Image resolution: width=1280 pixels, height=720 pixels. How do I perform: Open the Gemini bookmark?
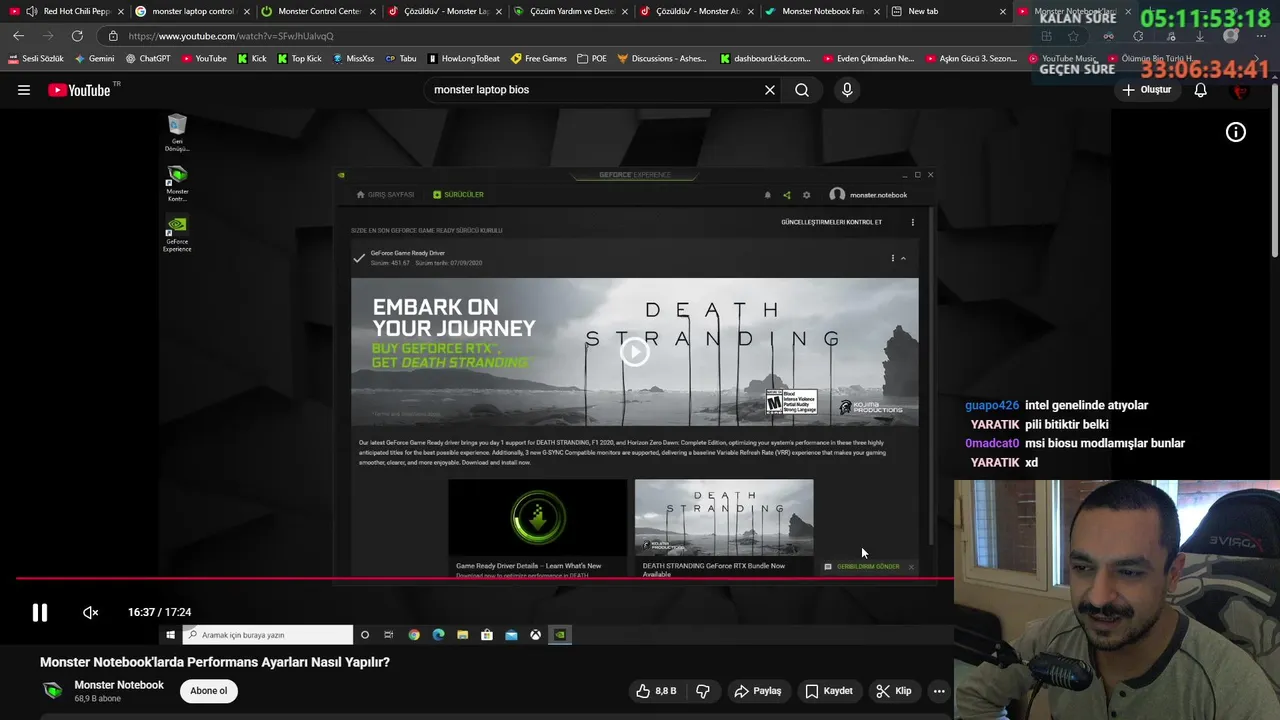click(95, 59)
